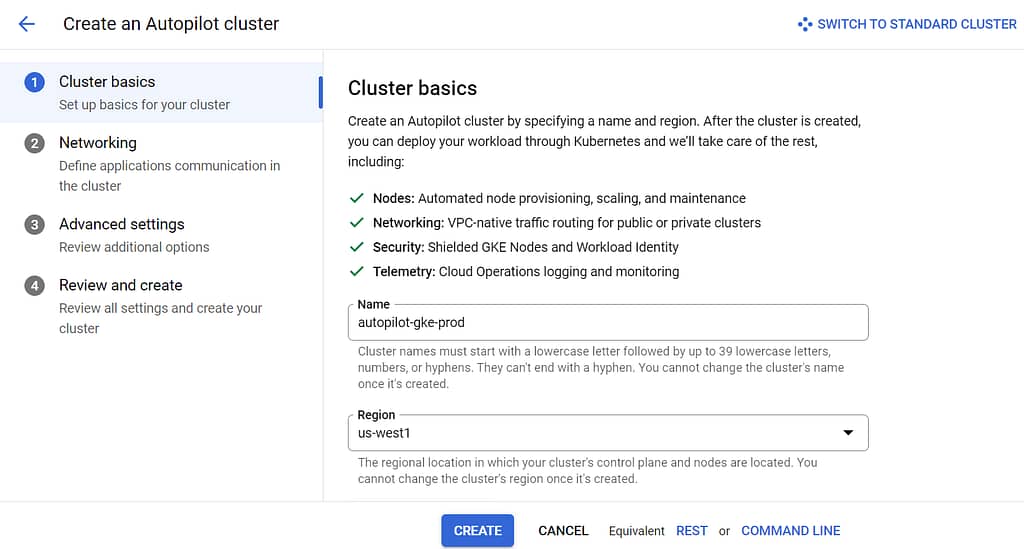Click the Standard cluster icon in header
This screenshot has height=549, width=1024.
[x=805, y=24]
